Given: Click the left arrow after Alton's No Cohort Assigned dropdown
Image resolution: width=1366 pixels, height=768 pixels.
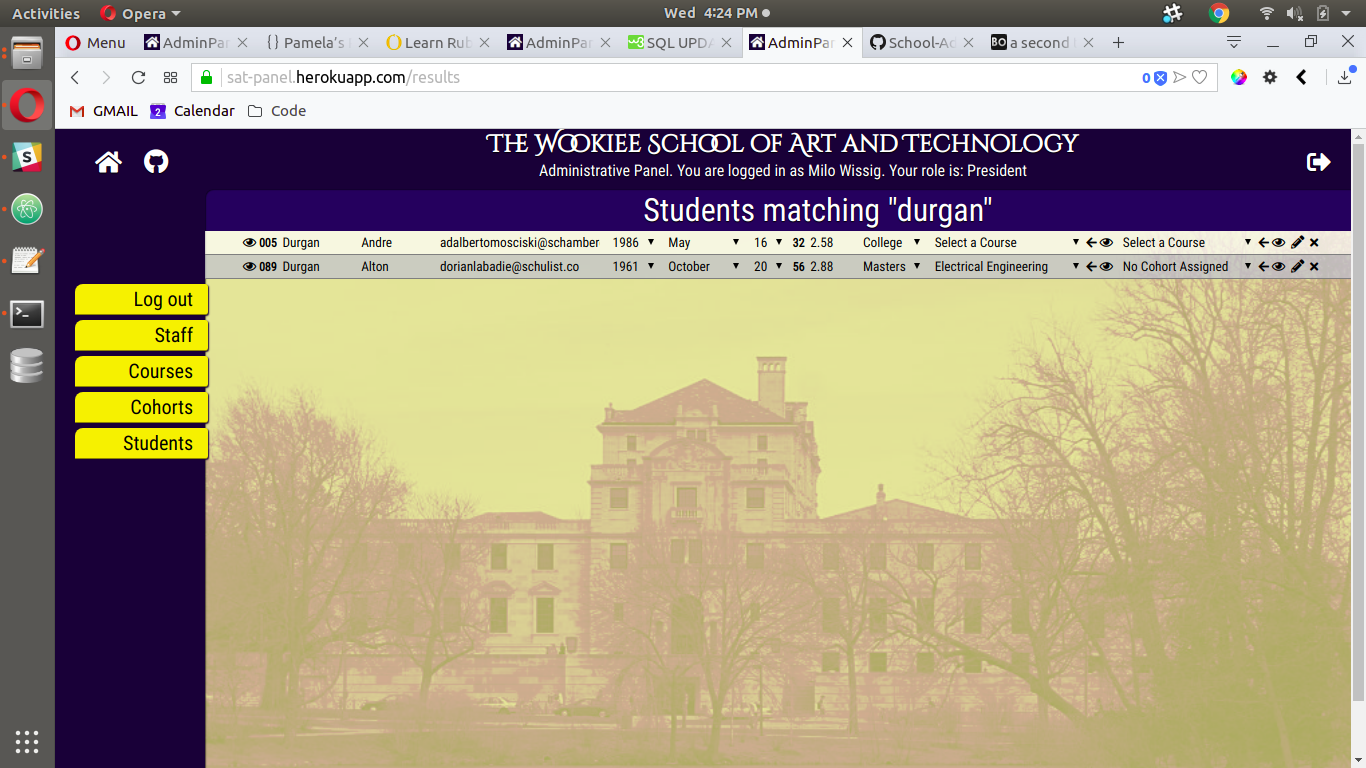Looking at the screenshot, I should (x=1263, y=266).
